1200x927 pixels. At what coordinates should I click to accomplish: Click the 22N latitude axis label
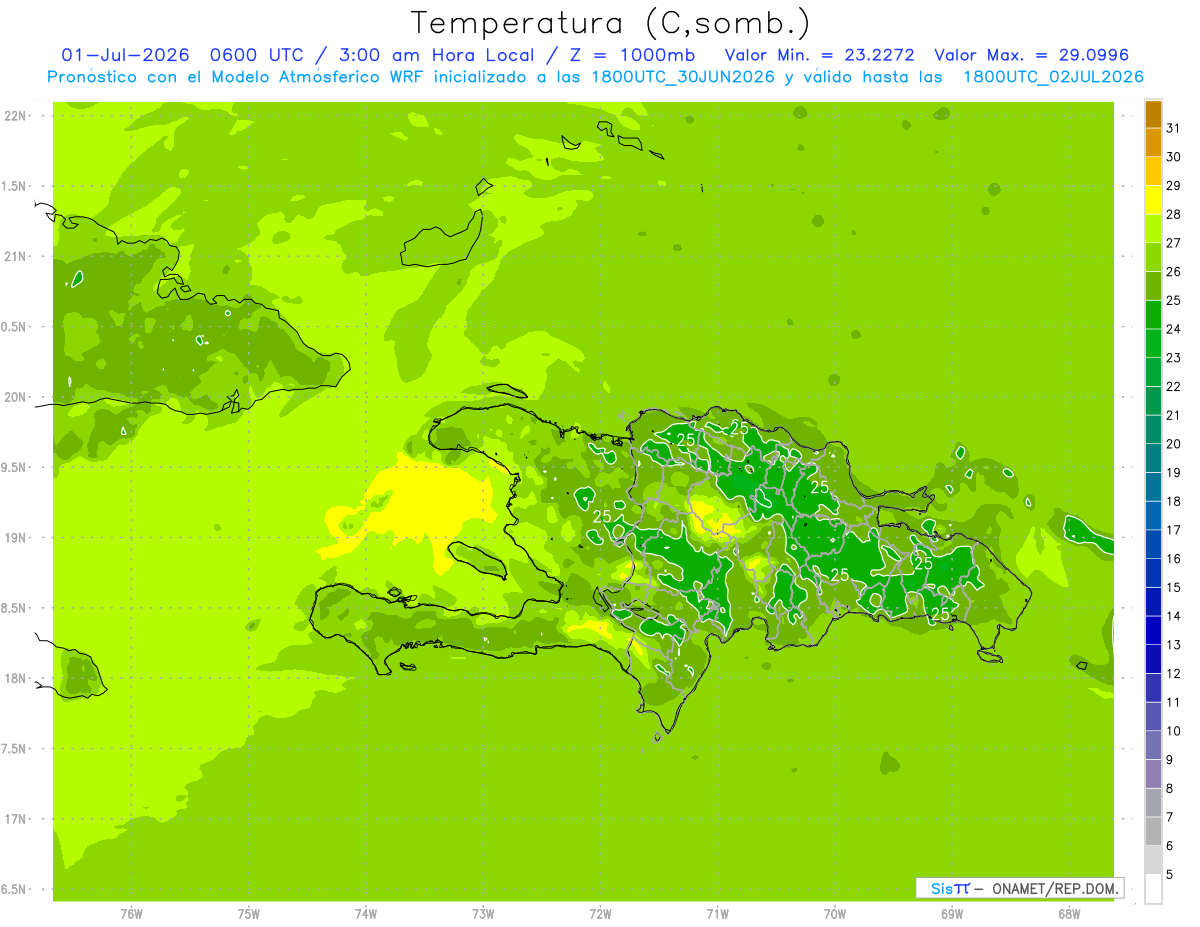(15, 116)
